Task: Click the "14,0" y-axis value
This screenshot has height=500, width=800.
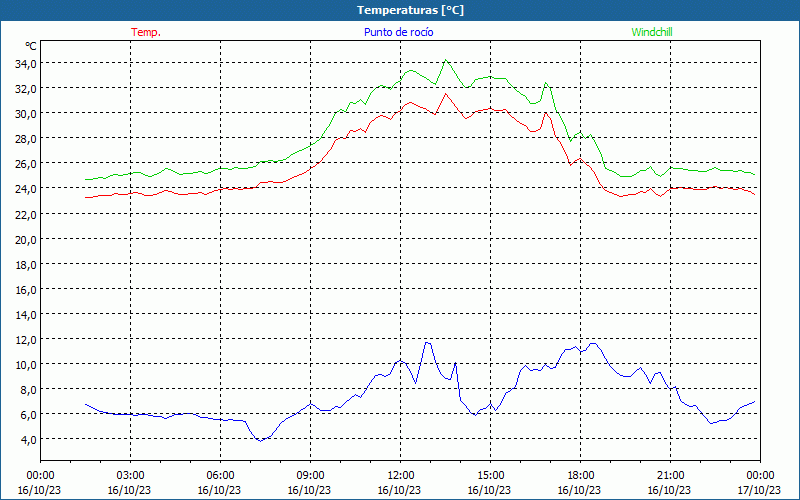Action: (26, 315)
